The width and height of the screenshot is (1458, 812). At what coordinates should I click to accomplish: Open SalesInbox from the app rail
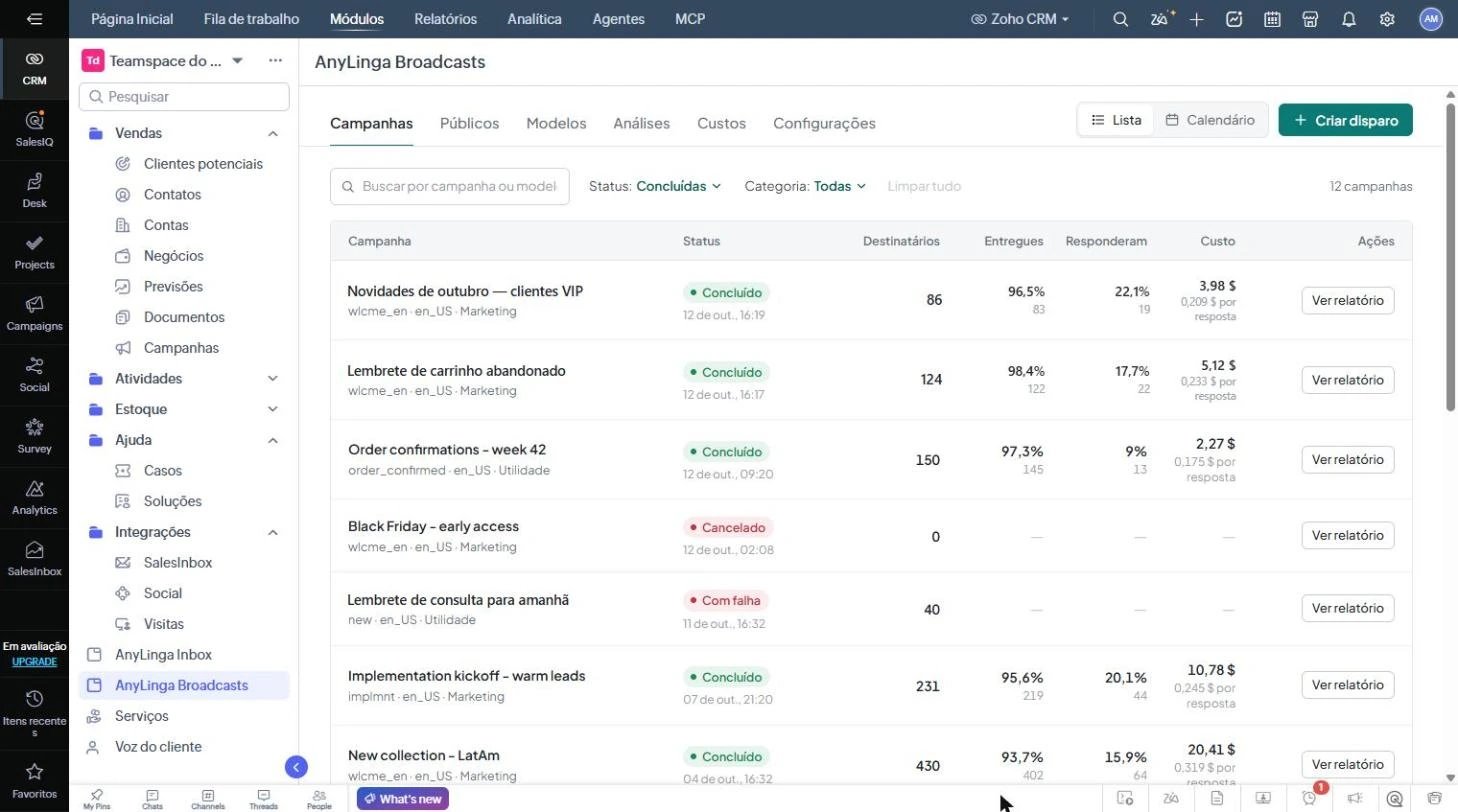click(34, 559)
